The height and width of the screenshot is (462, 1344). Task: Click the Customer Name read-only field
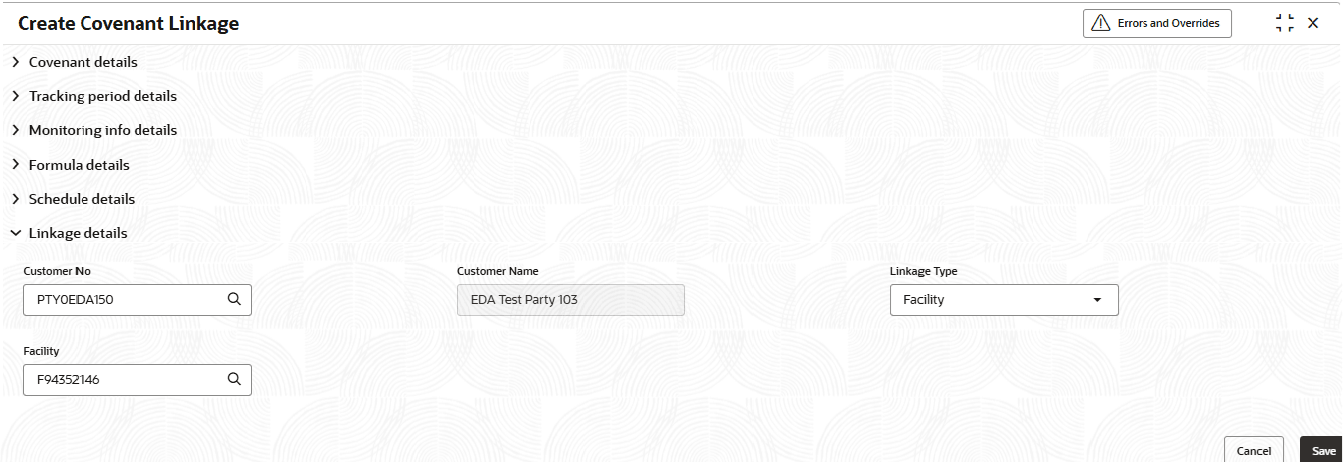[x=570, y=299]
